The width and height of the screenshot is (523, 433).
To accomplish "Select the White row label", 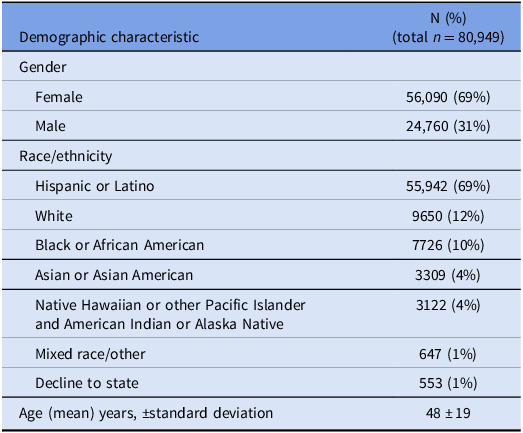I will click(x=54, y=216).
